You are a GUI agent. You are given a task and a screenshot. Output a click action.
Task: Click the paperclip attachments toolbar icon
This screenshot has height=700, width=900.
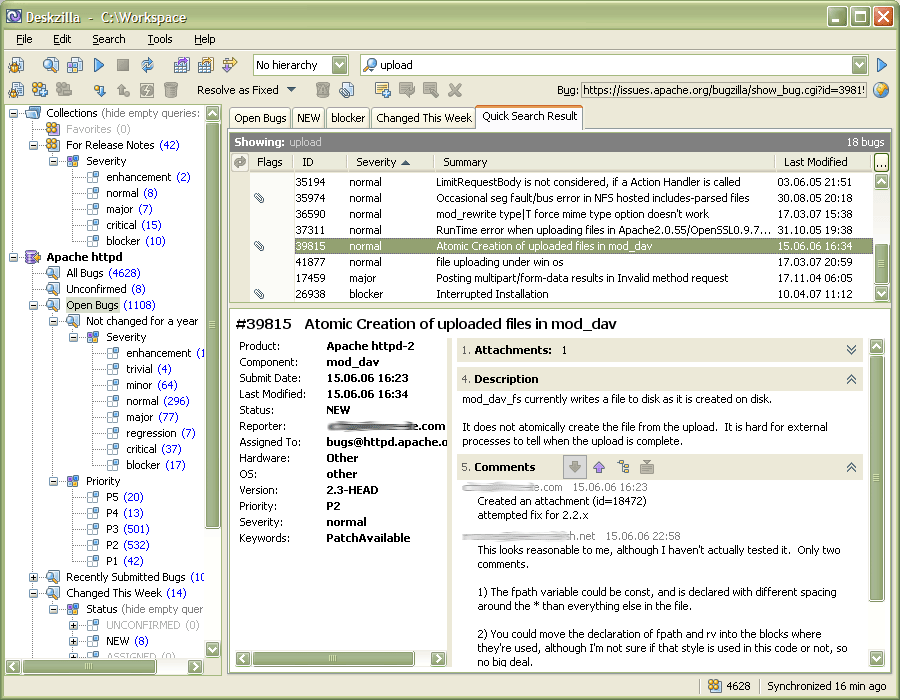point(346,90)
